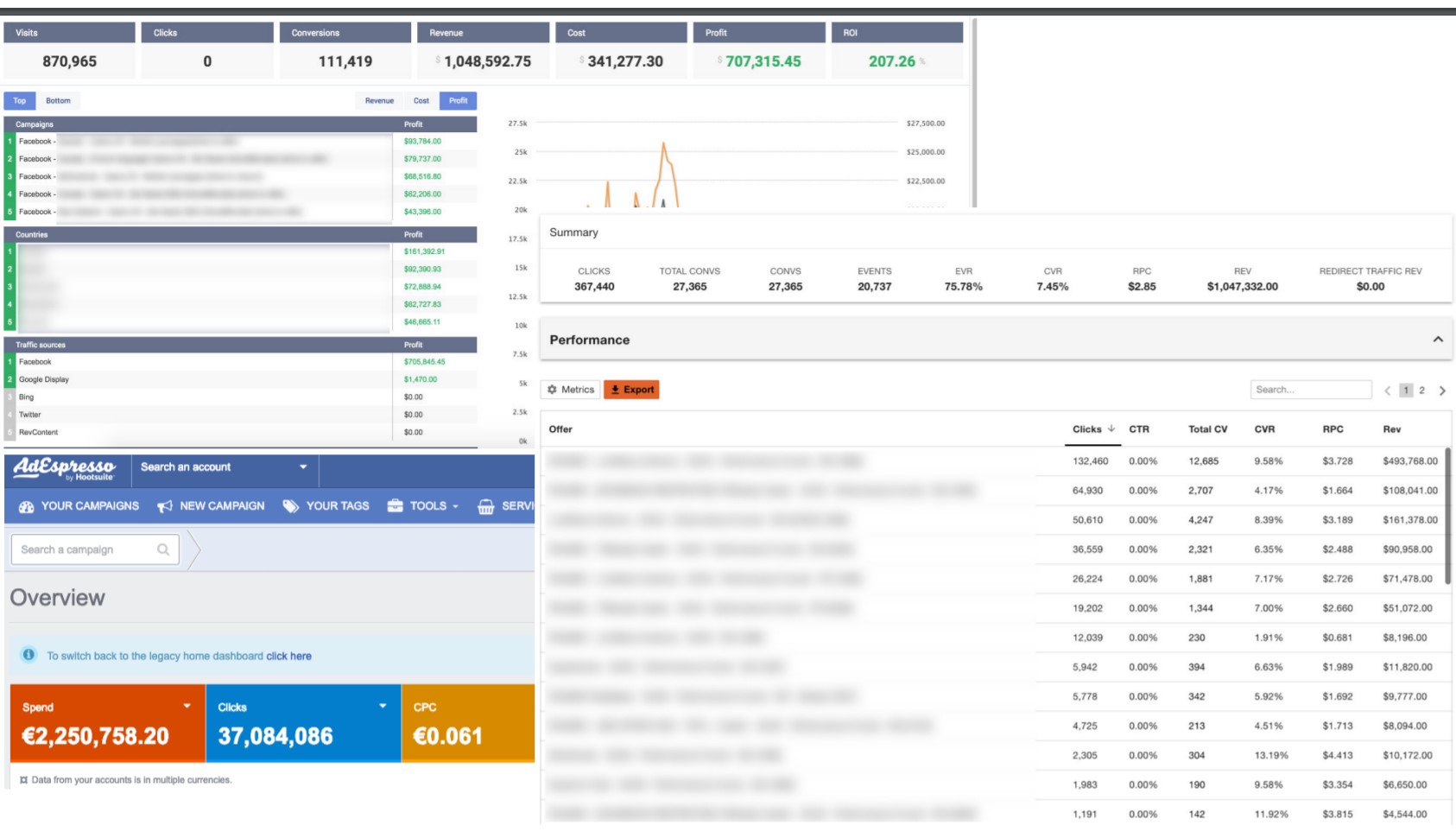
Task: Go to next page arrow in Performance table
Action: click(x=1442, y=390)
